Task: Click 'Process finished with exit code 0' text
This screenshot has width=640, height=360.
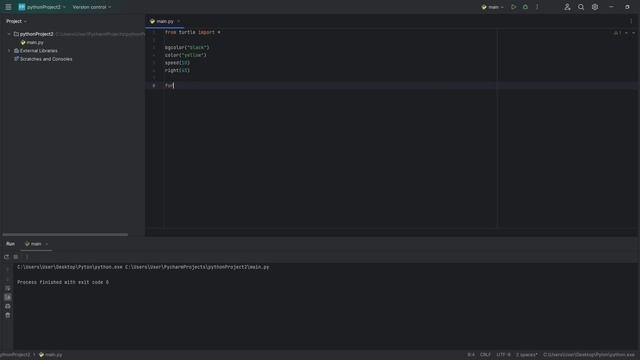Action: point(63,282)
